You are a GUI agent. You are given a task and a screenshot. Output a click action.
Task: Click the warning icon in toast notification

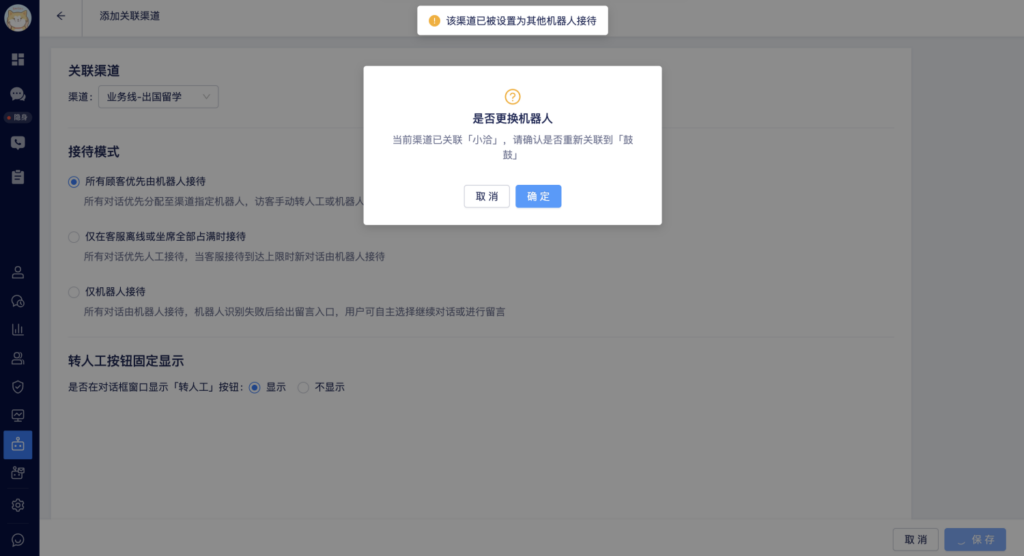pos(434,21)
